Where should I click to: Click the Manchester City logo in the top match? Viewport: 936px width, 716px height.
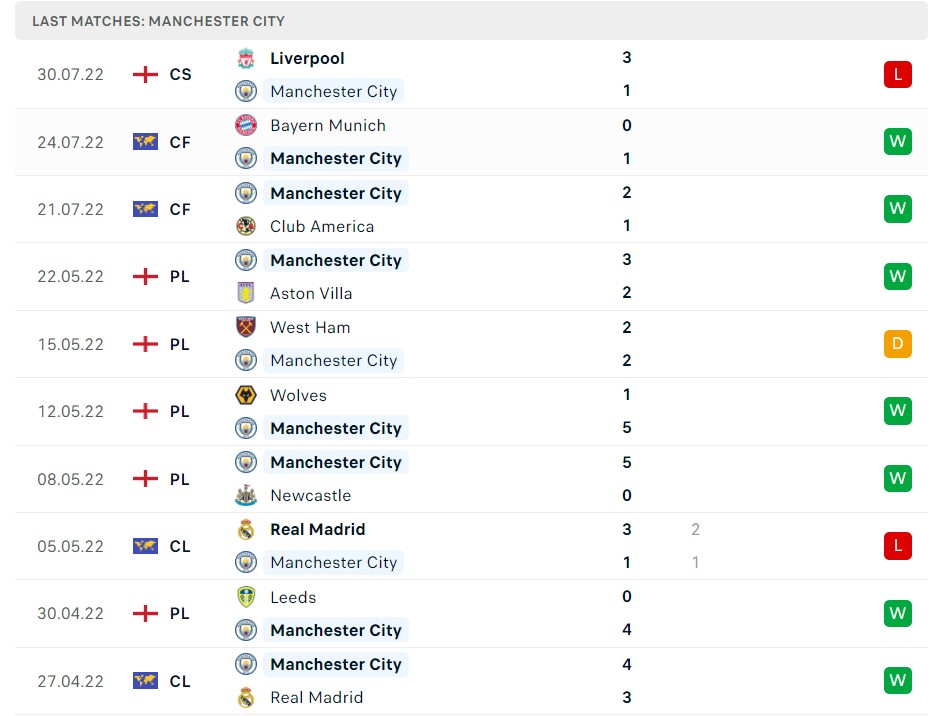coord(246,90)
